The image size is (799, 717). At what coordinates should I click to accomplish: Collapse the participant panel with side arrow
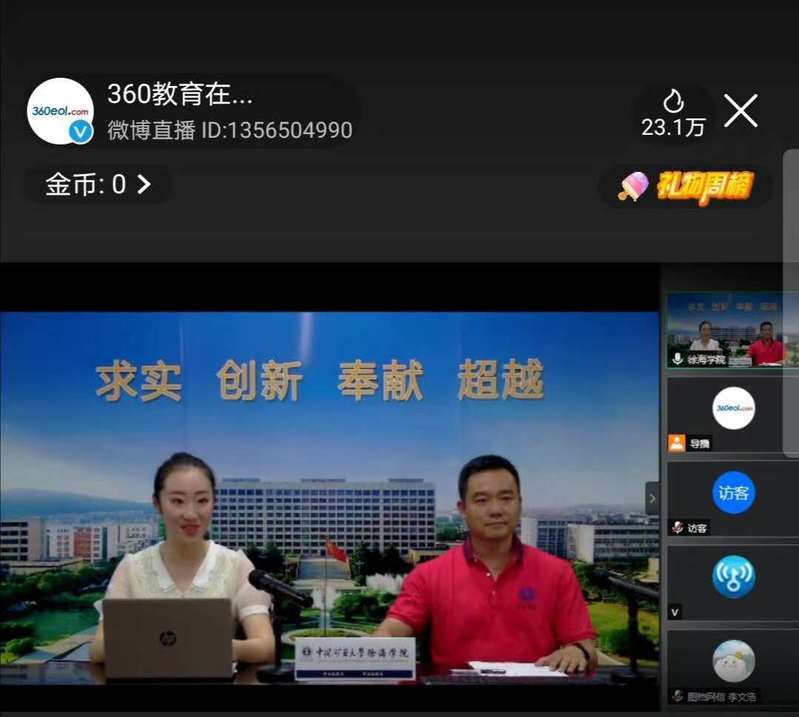tap(652, 497)
